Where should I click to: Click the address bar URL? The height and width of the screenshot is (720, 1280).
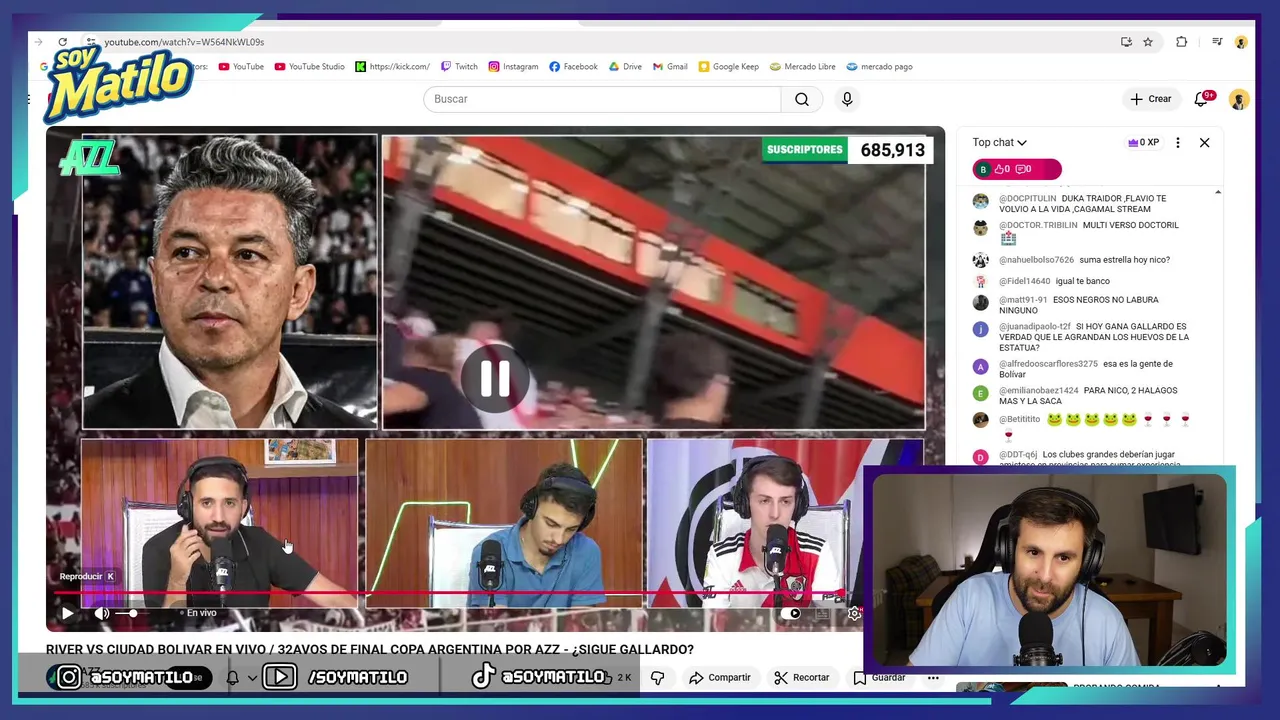184,42
